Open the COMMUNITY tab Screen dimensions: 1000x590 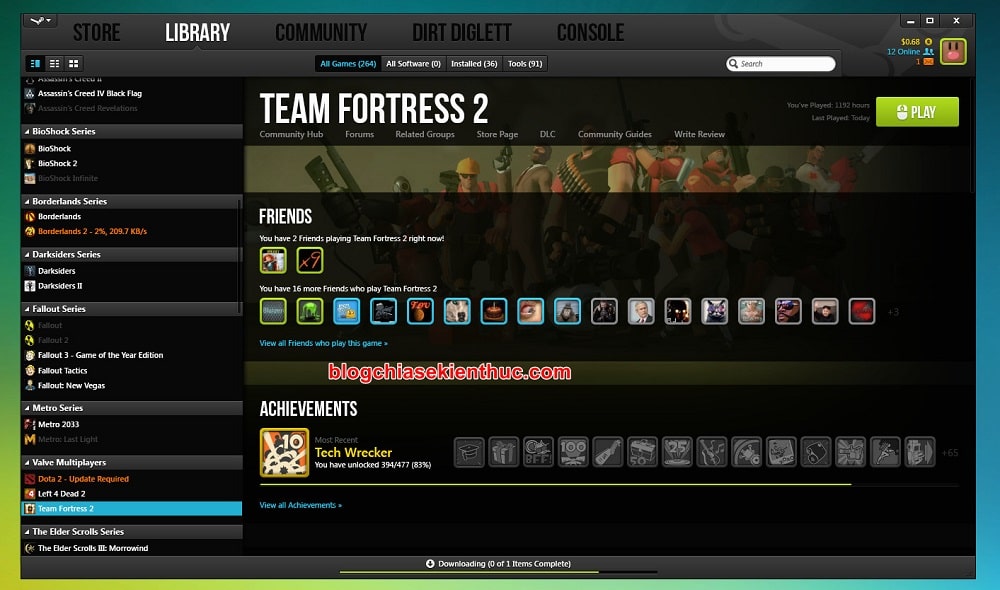[321, 33]
